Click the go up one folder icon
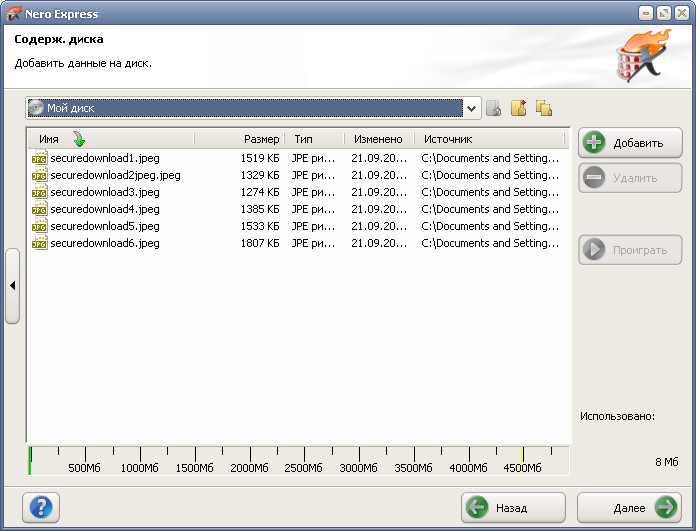The image size is (696, 531). [494, 108]
